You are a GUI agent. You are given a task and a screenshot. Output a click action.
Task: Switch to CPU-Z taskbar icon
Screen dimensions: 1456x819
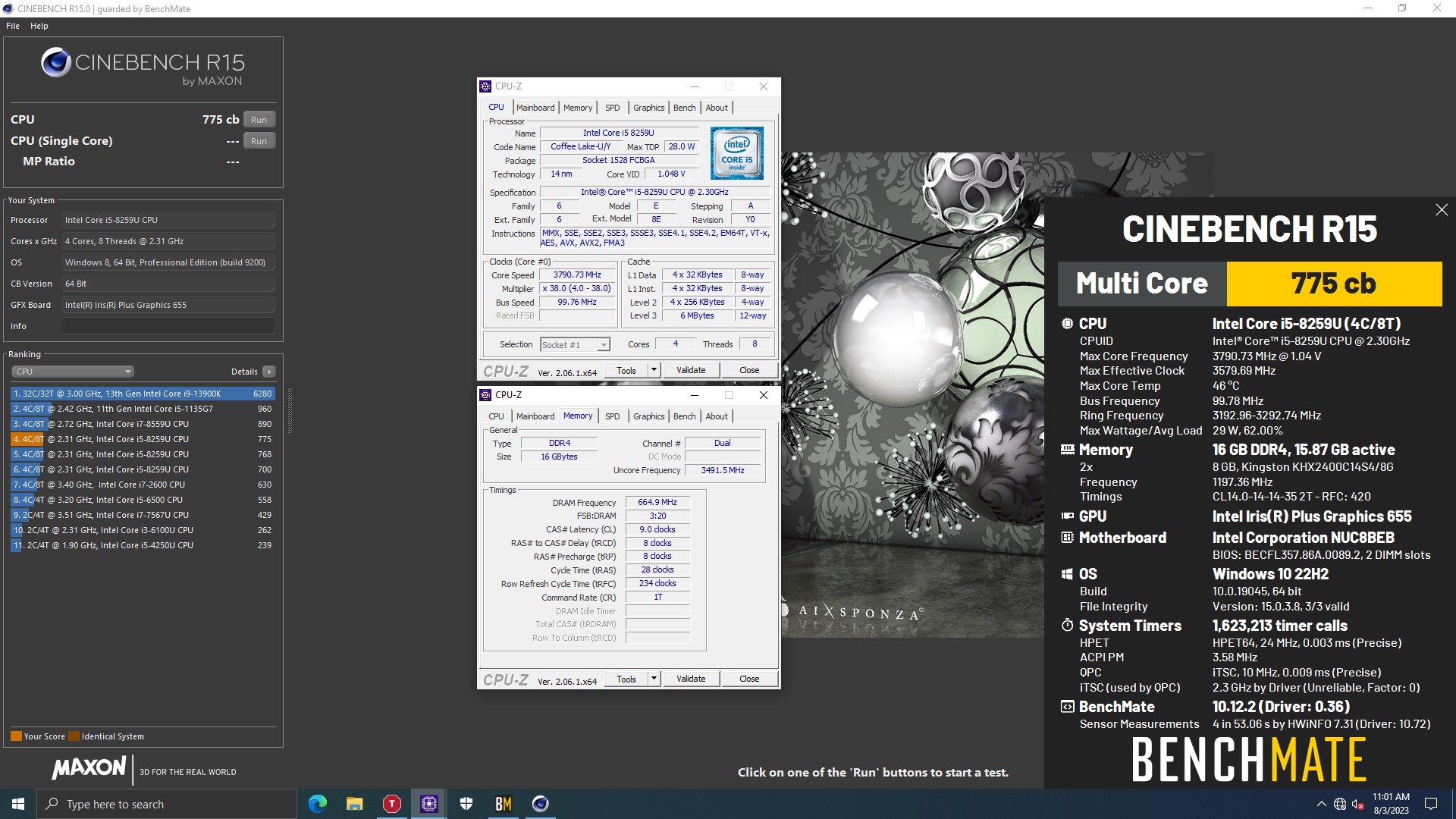coord(428,804)
